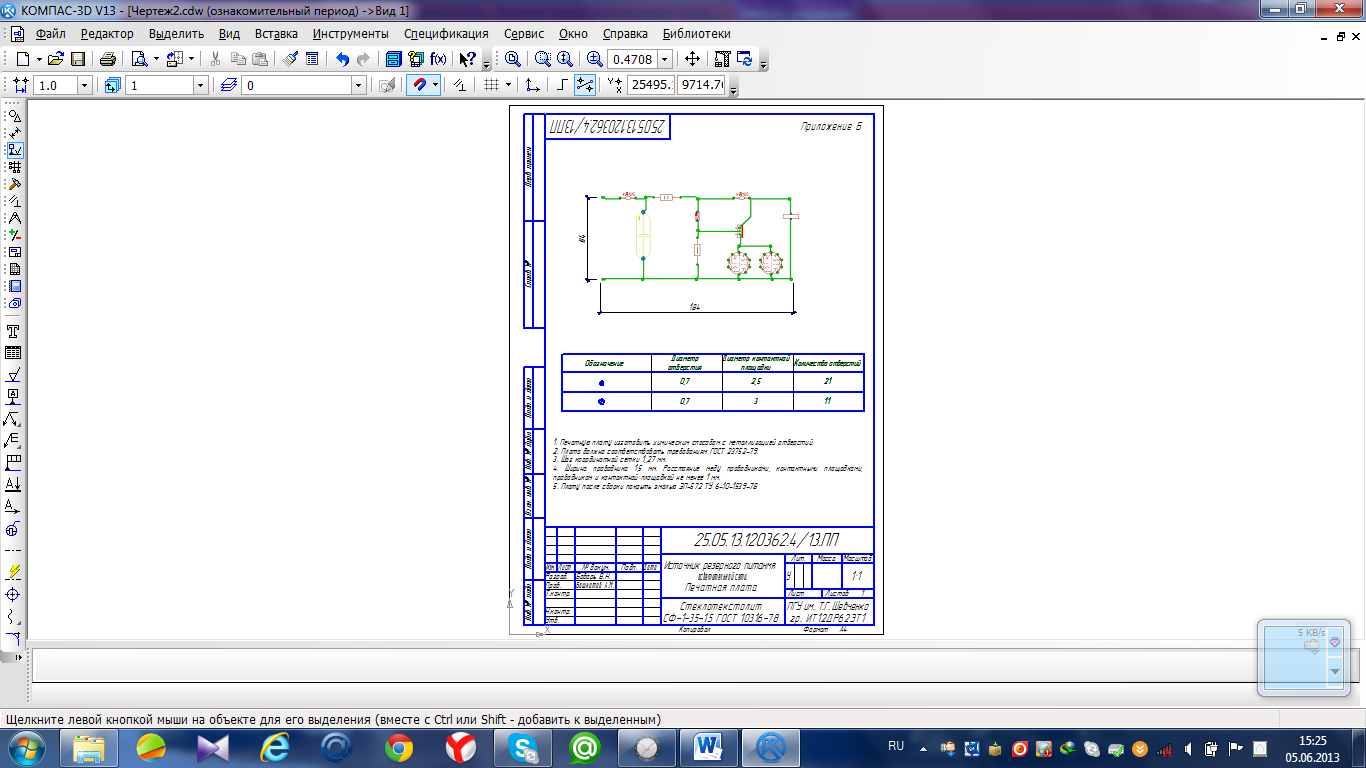Expand the print preview dropdown arrow

point(156,59)
